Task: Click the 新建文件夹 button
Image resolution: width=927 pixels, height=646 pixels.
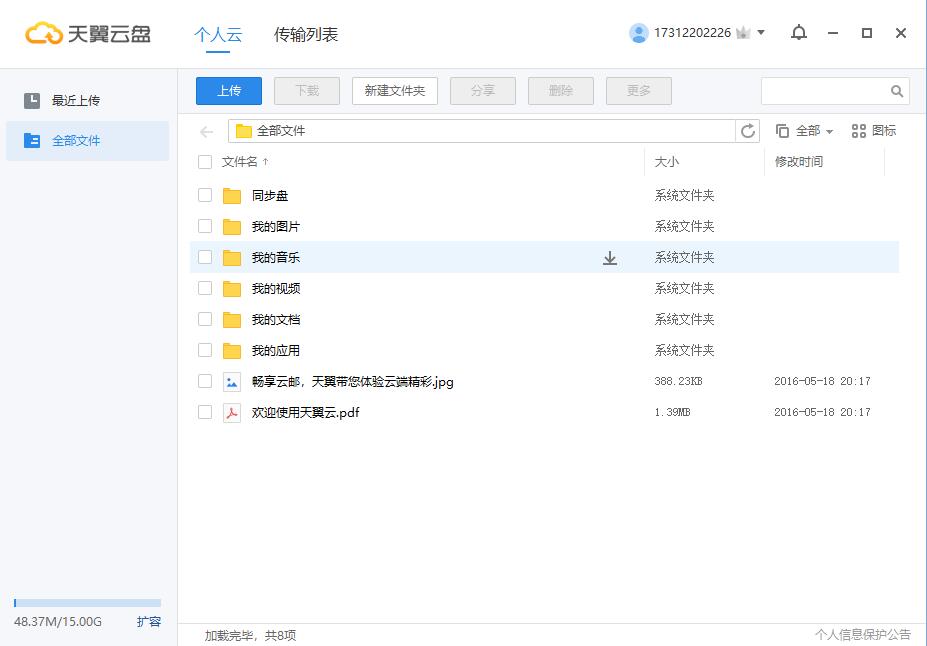Action: 395,91
